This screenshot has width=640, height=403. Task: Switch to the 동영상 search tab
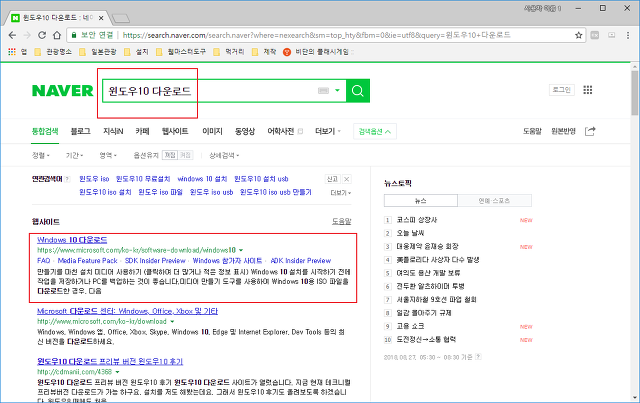[x=245, y=131]
